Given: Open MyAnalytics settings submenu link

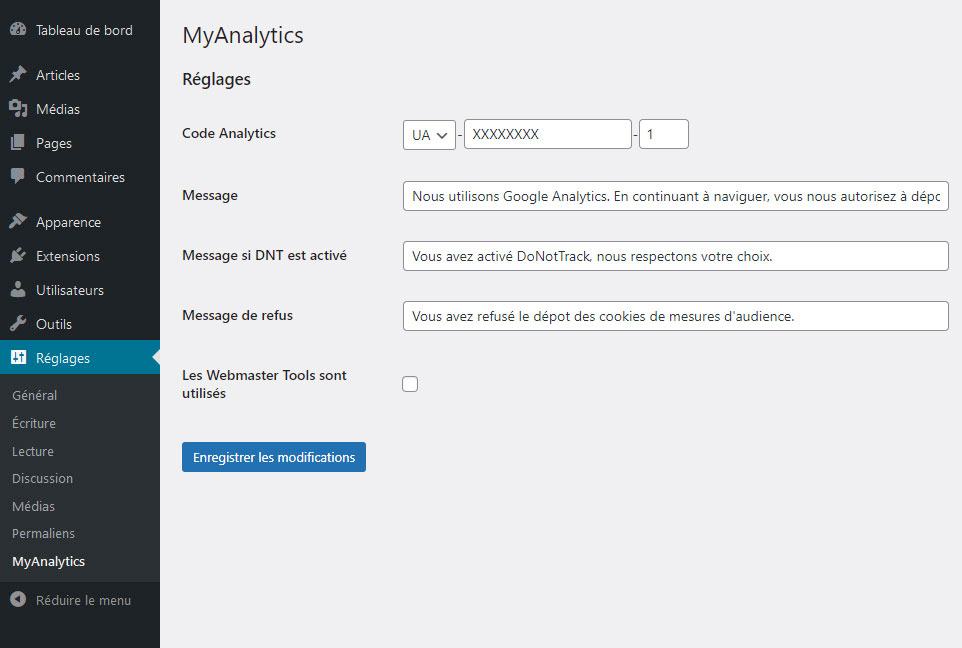Looking at the screenshot, I should pyautogui.click(x=48, y=561).
